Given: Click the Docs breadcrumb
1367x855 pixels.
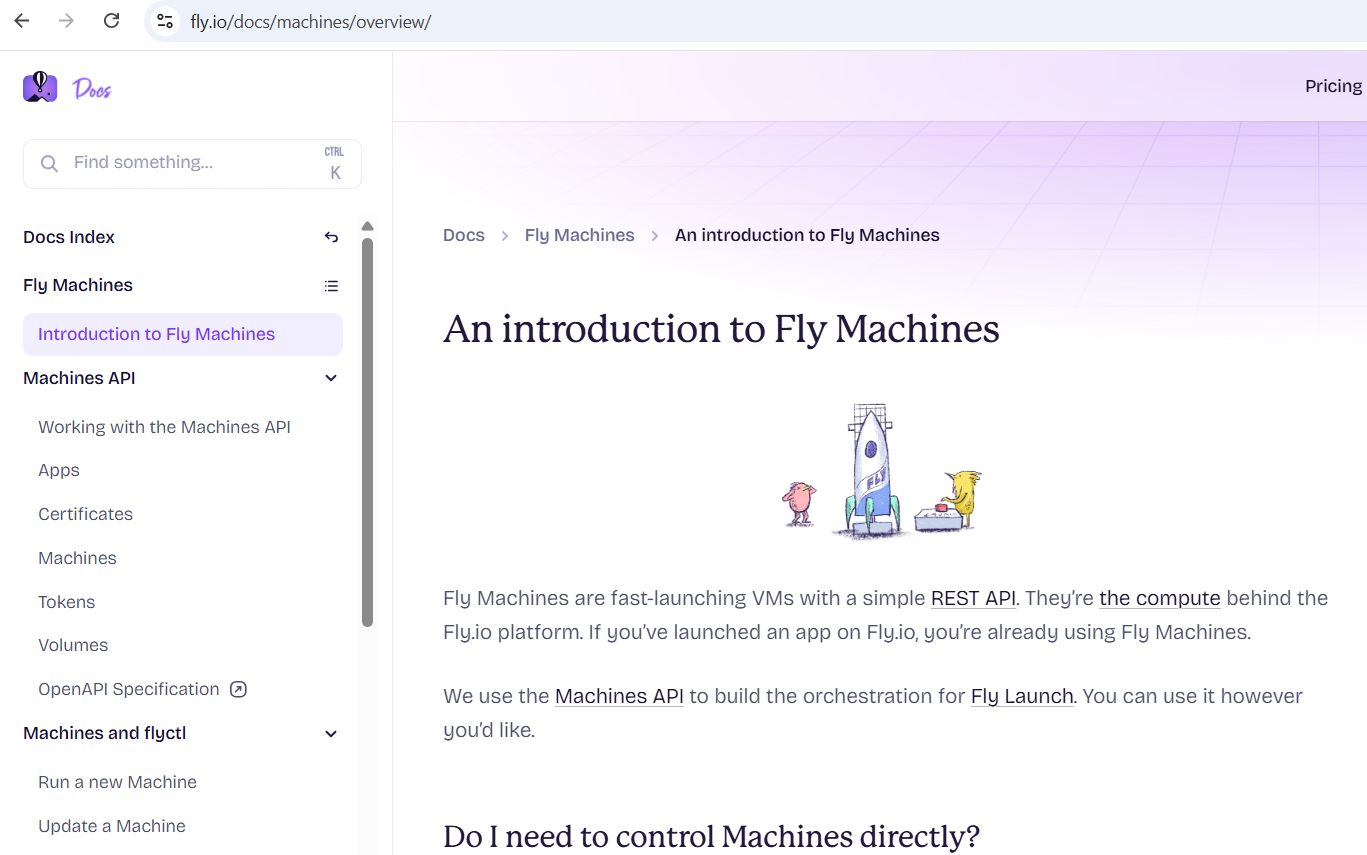Looking at the screenshot, I should (x=464, y=235).
